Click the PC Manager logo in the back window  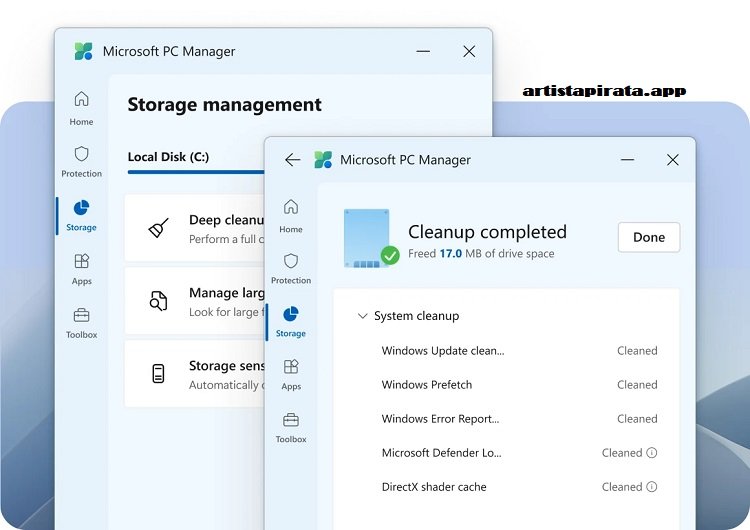point(84,51)
